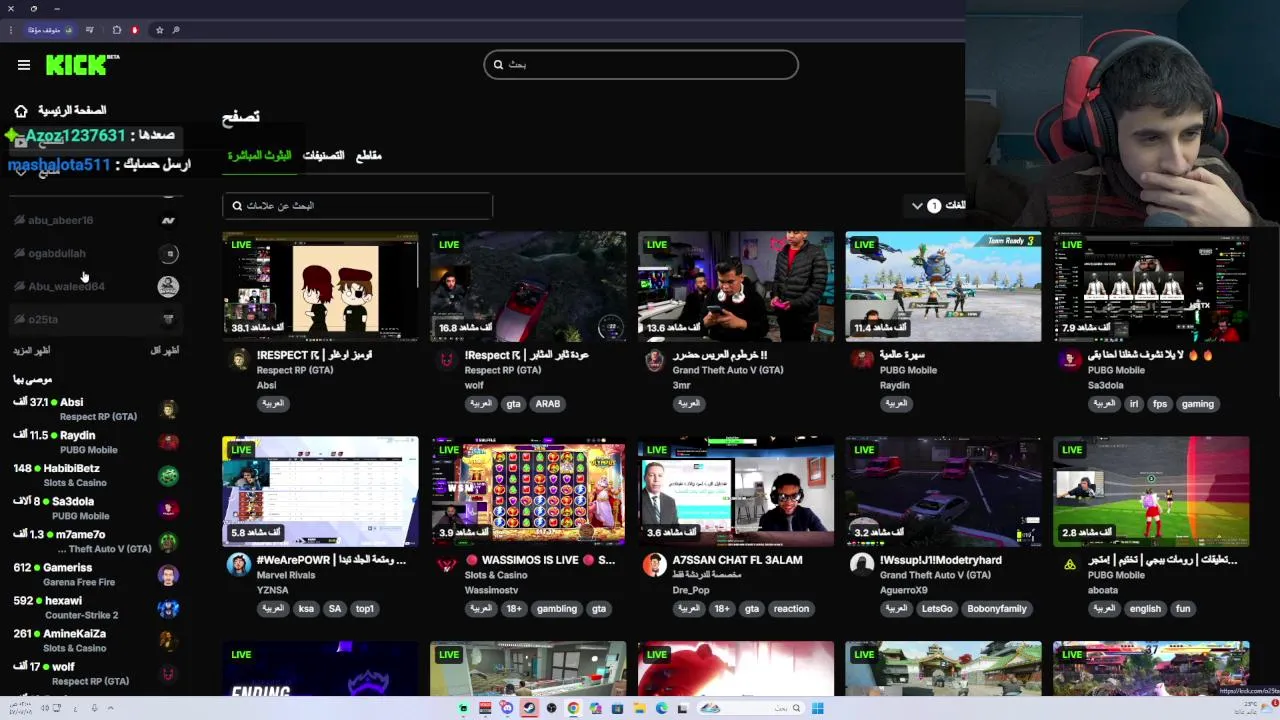Click show less in following list
Screen dimensions: 1280x720
click(x=164, y=351)
